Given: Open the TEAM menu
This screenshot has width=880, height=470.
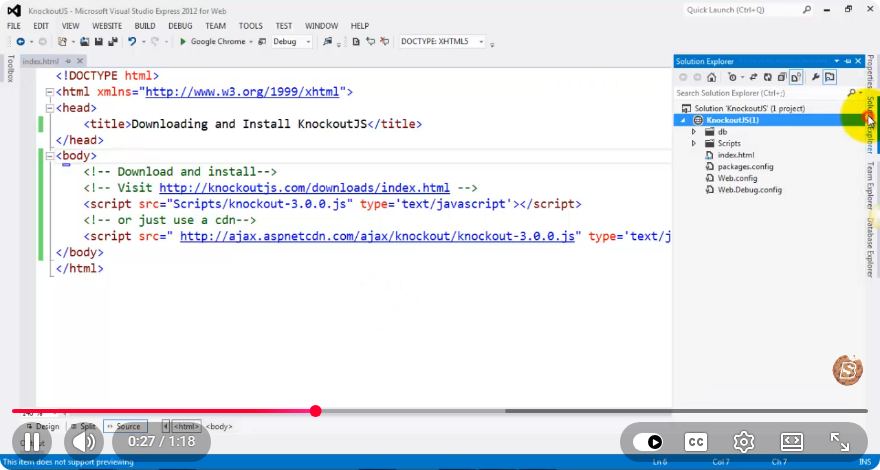Looking at the screenshot, I should click(216, 26).
